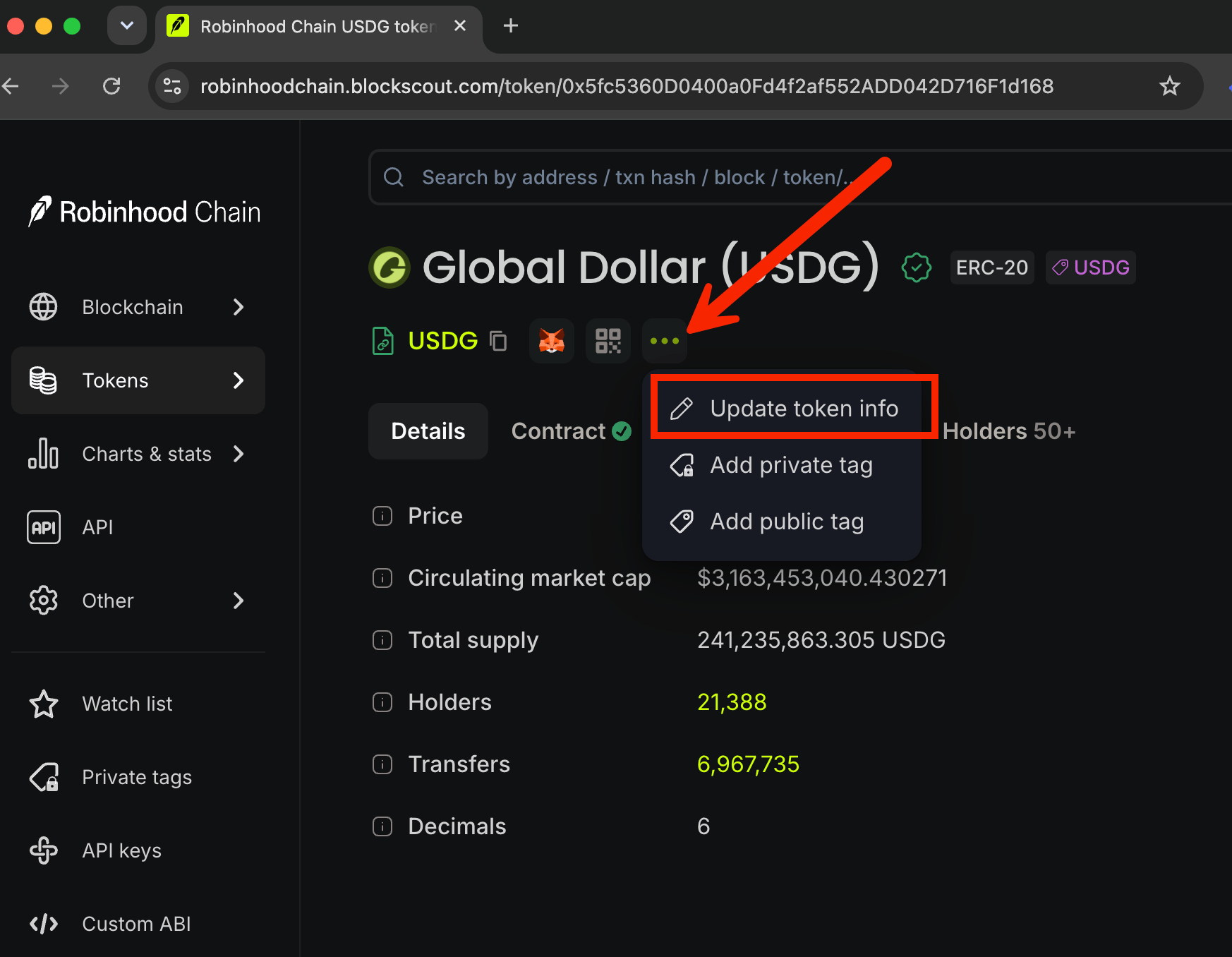Open the Blockchain globe icon
This screenshot has width=1232, height=957.
point(44,307)
